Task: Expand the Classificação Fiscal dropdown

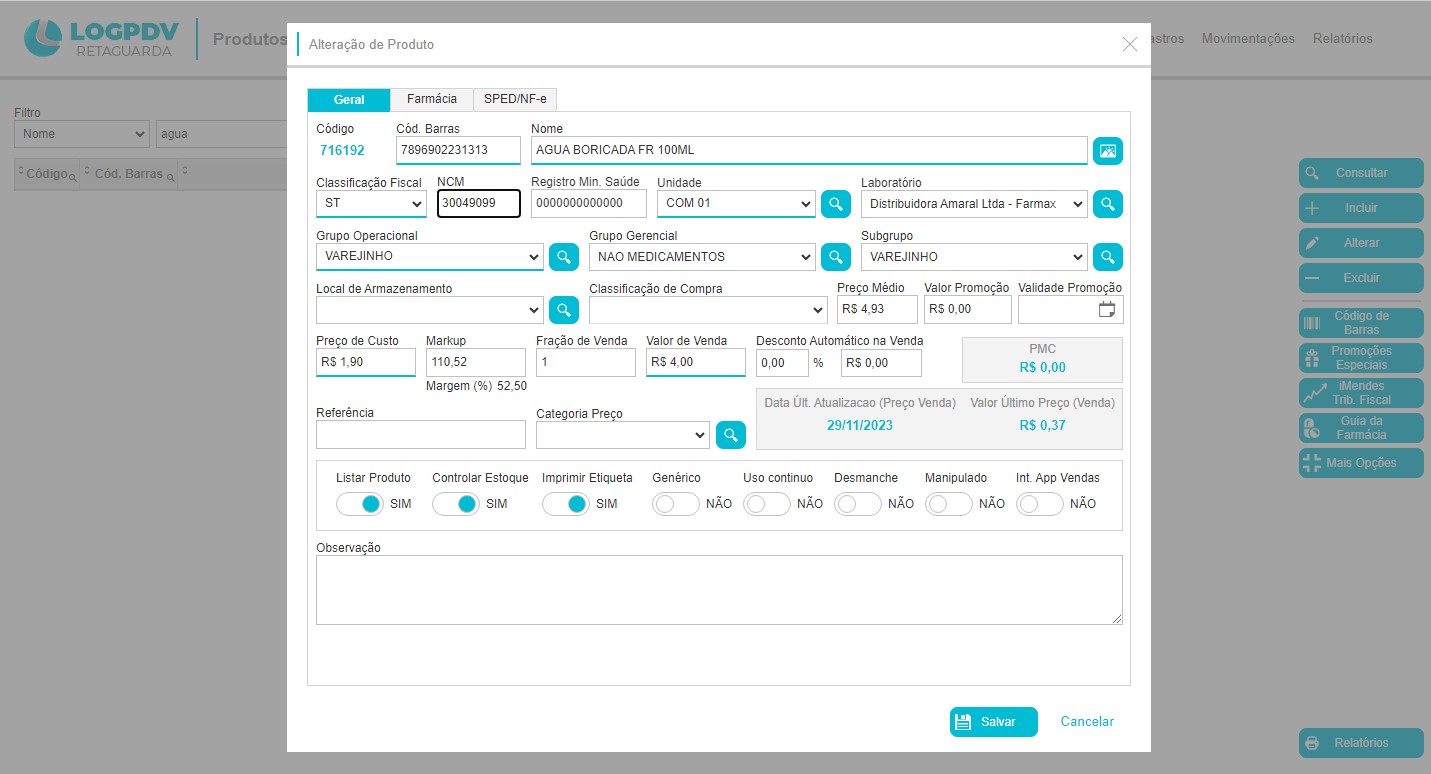Action: pos(371,204)
